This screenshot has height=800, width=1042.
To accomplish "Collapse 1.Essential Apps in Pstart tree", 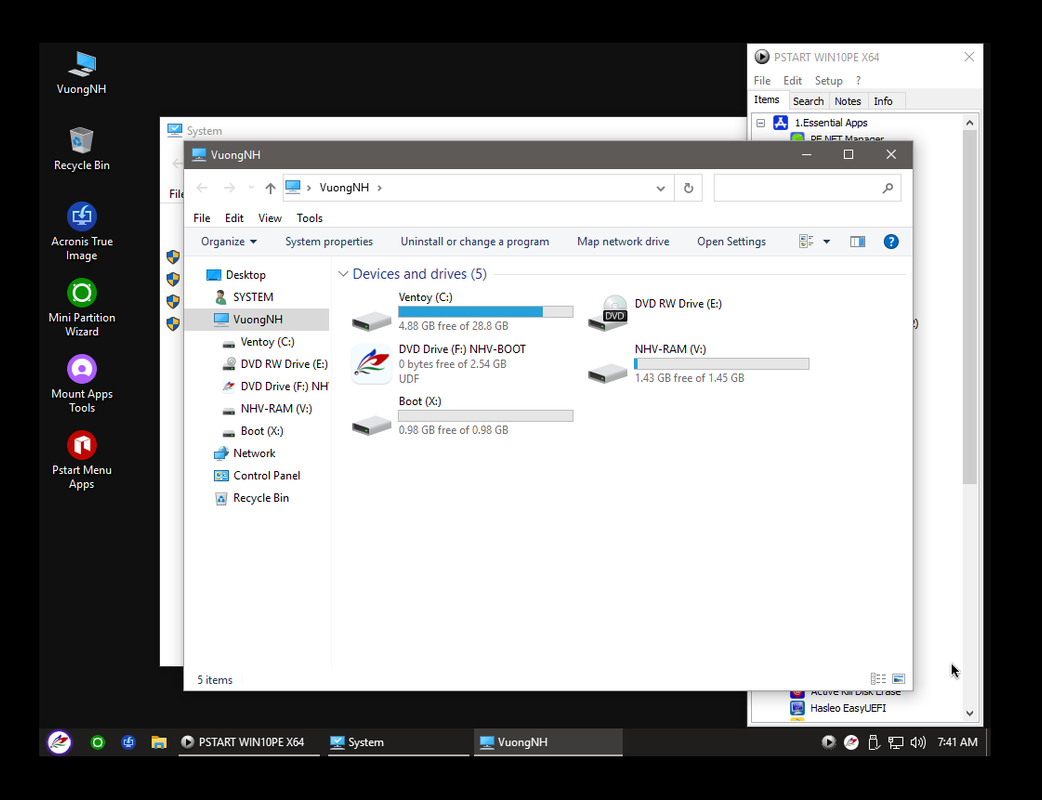I will click(761, 123).
